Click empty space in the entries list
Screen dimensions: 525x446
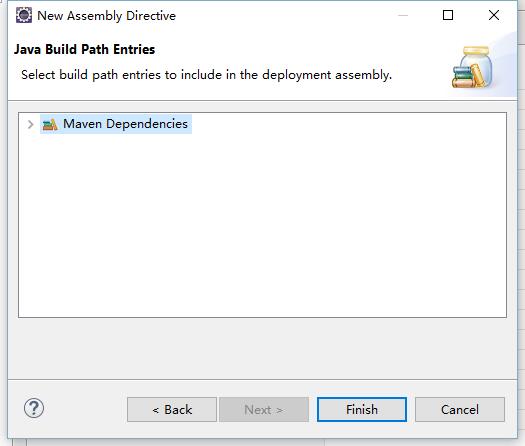click(262, 228)
